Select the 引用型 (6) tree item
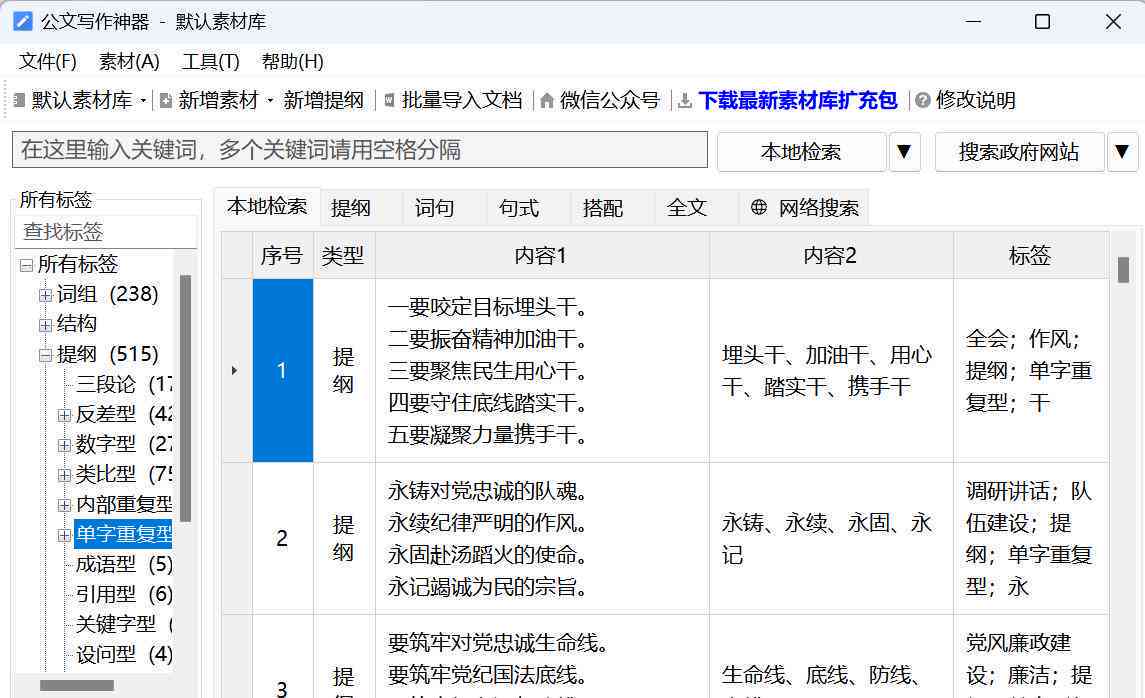This screenshot has width=1145, height=698. click(x=124, y=594)
